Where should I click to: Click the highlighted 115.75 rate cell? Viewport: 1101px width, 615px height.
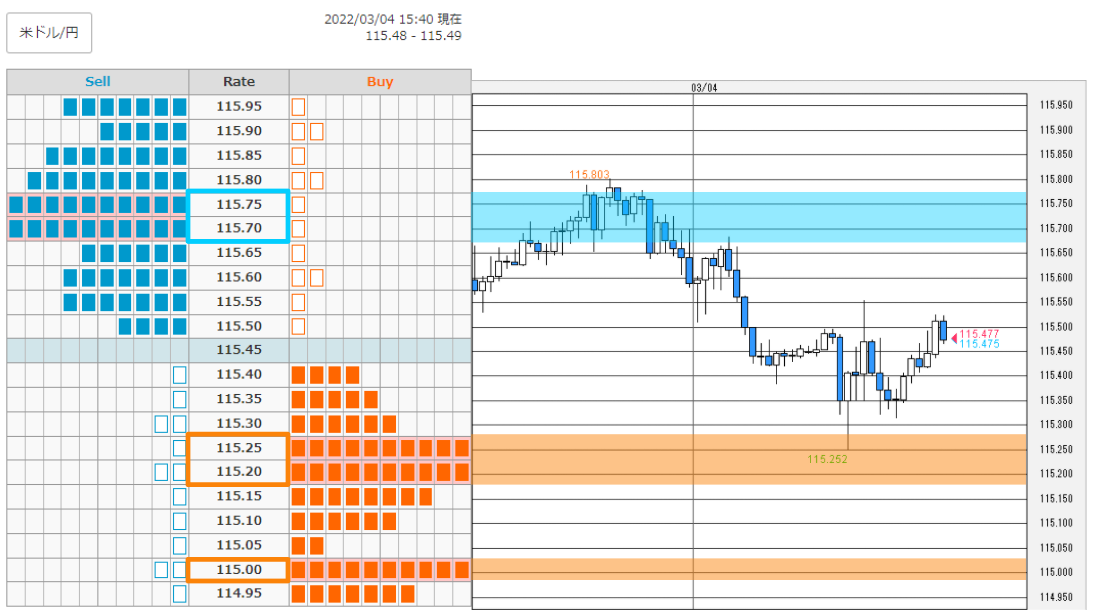[x=239, y=204]
